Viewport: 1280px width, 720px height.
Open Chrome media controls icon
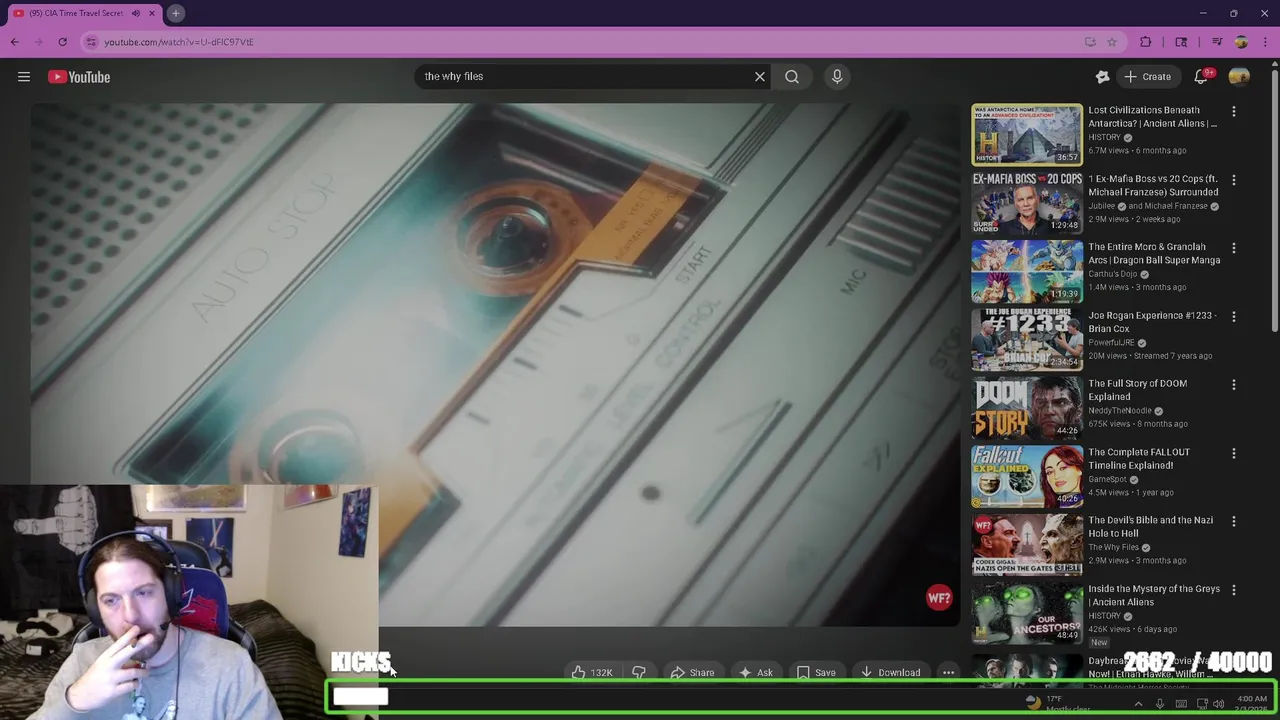(x=1217, y=42)
